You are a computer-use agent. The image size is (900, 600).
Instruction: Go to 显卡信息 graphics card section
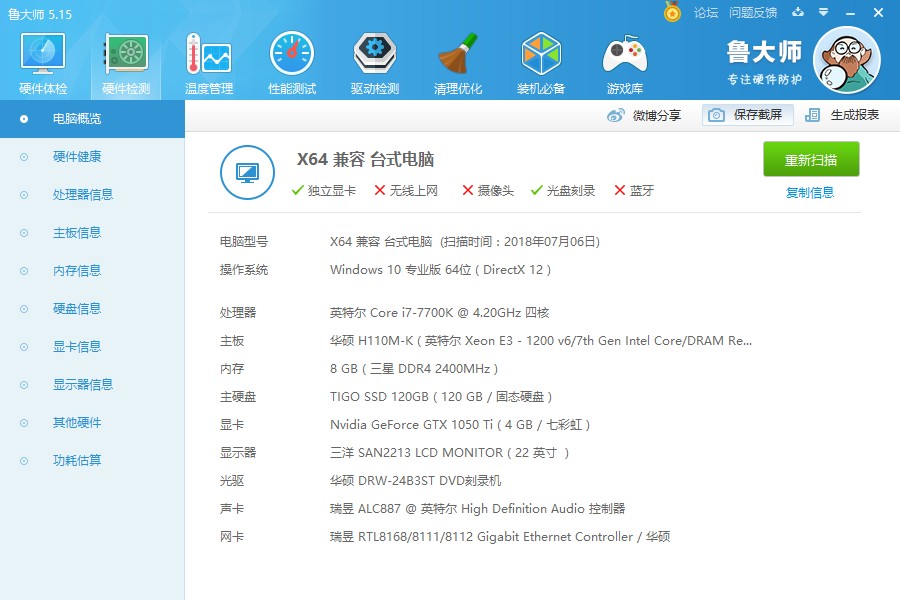tap(77, 347)
